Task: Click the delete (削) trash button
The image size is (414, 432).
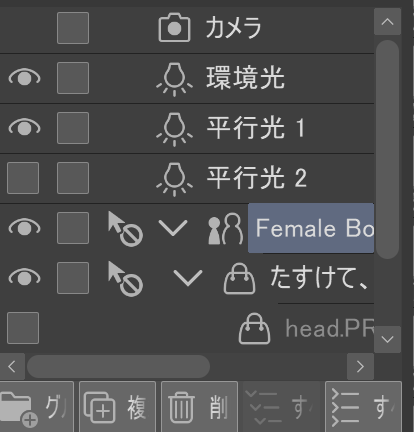Action: pos(199,407)
